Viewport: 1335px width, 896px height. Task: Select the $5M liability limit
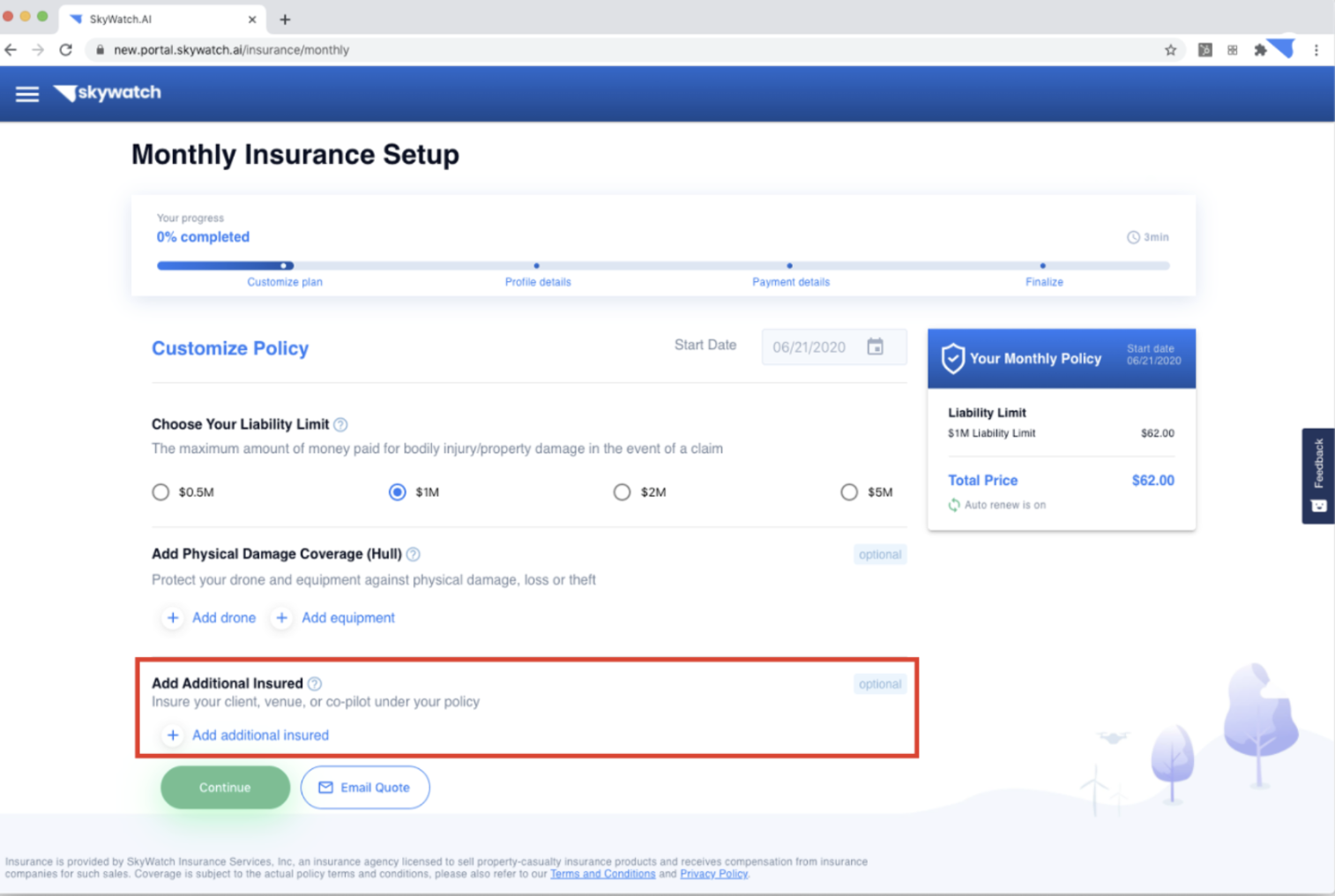point(849,492)
